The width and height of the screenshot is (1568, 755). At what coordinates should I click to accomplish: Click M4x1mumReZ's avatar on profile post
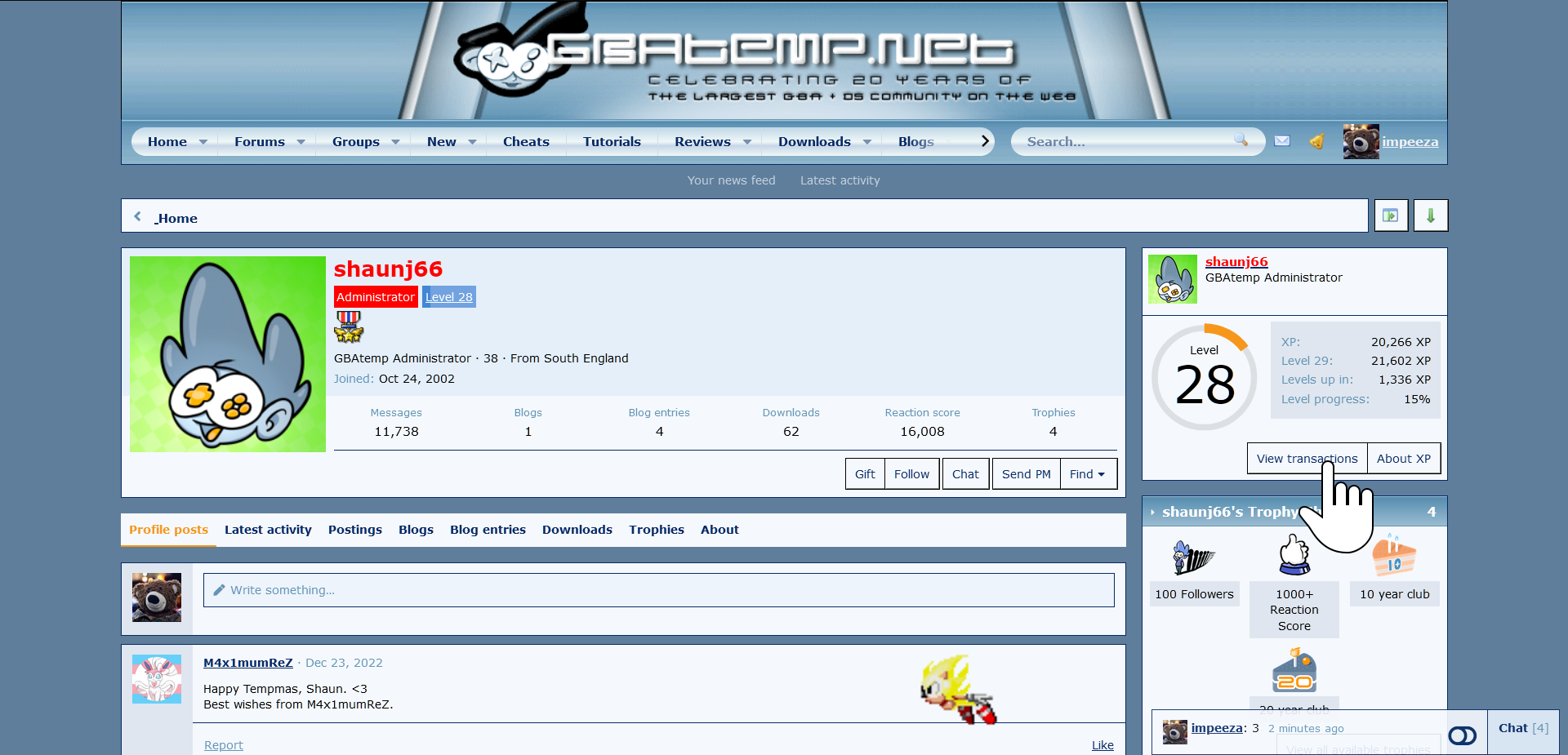tap(157, 679)
